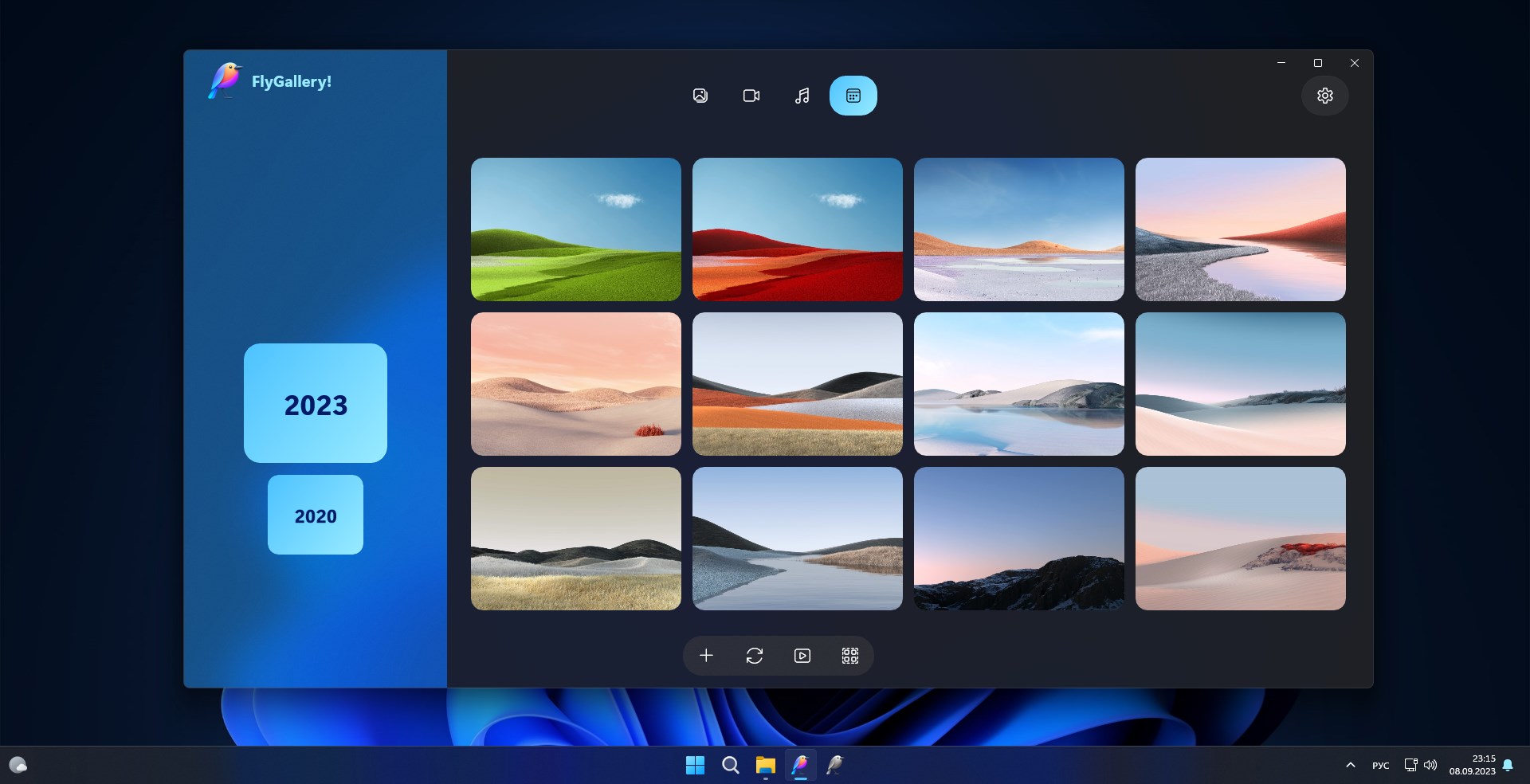The image size is (1530, 784).
Task: Switch to the Music tab
Action: (x=802, y=96)
